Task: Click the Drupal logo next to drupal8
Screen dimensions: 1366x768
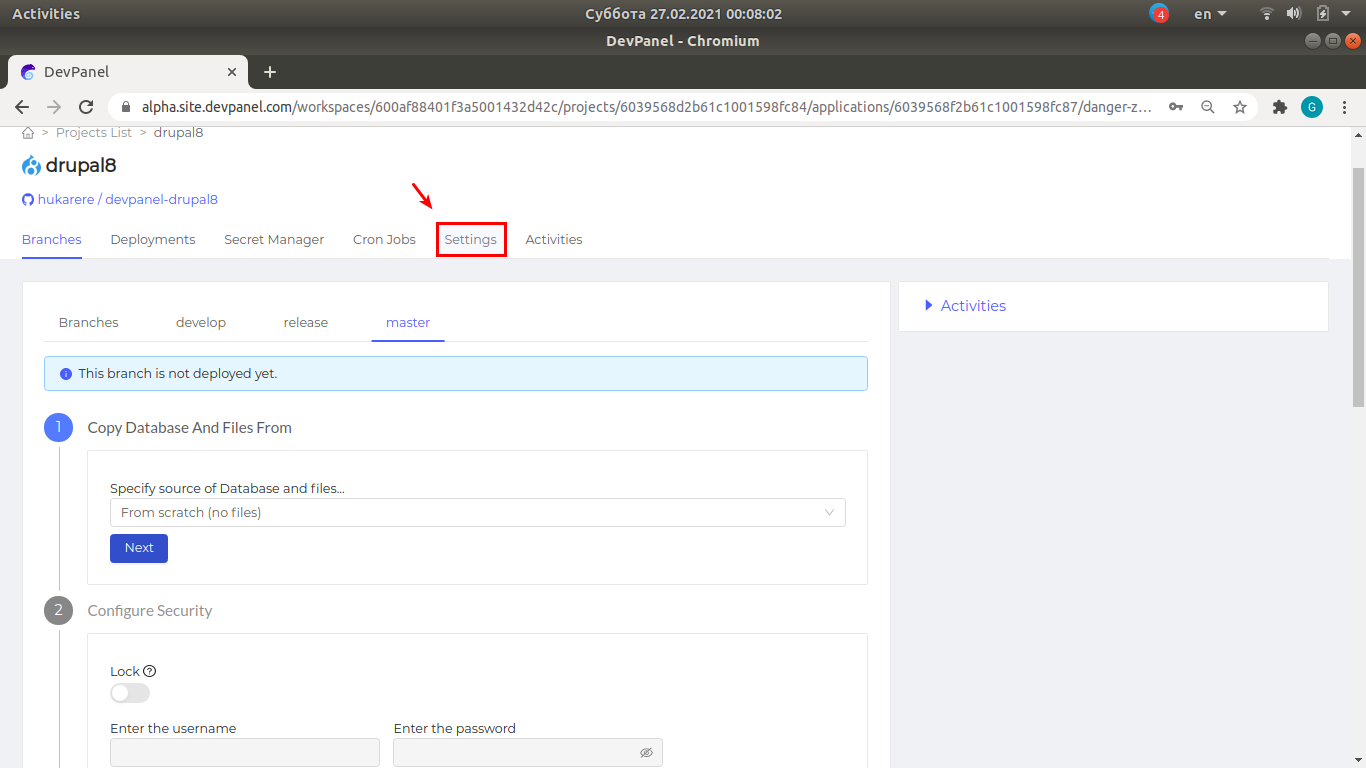Action: pos(30,165)
